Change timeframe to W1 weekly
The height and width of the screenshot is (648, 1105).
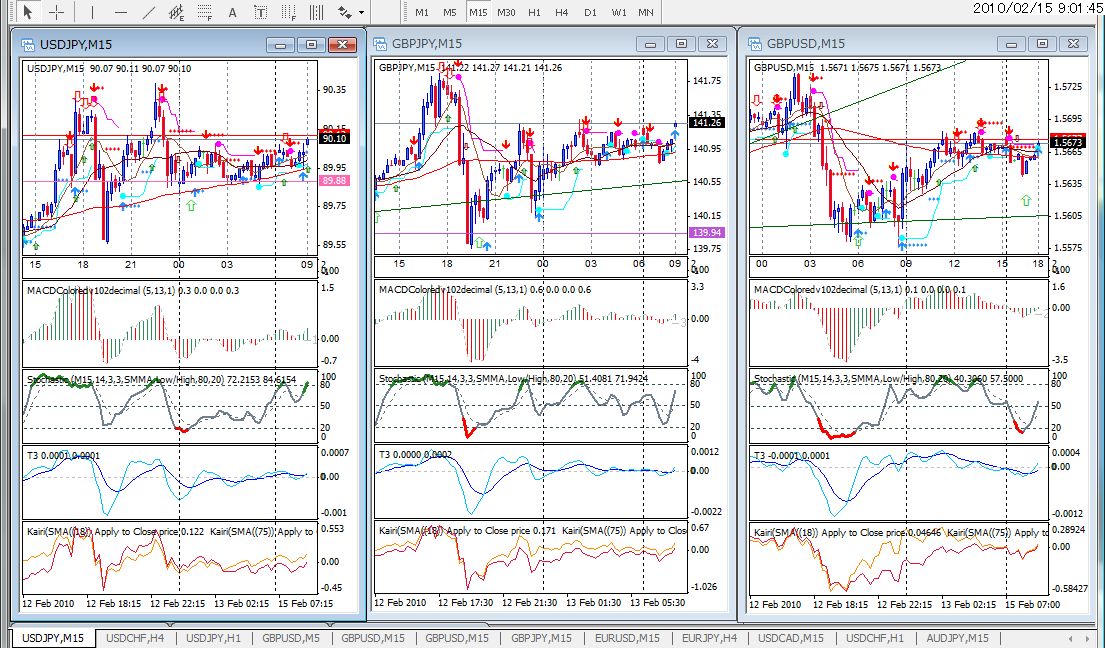619,12
